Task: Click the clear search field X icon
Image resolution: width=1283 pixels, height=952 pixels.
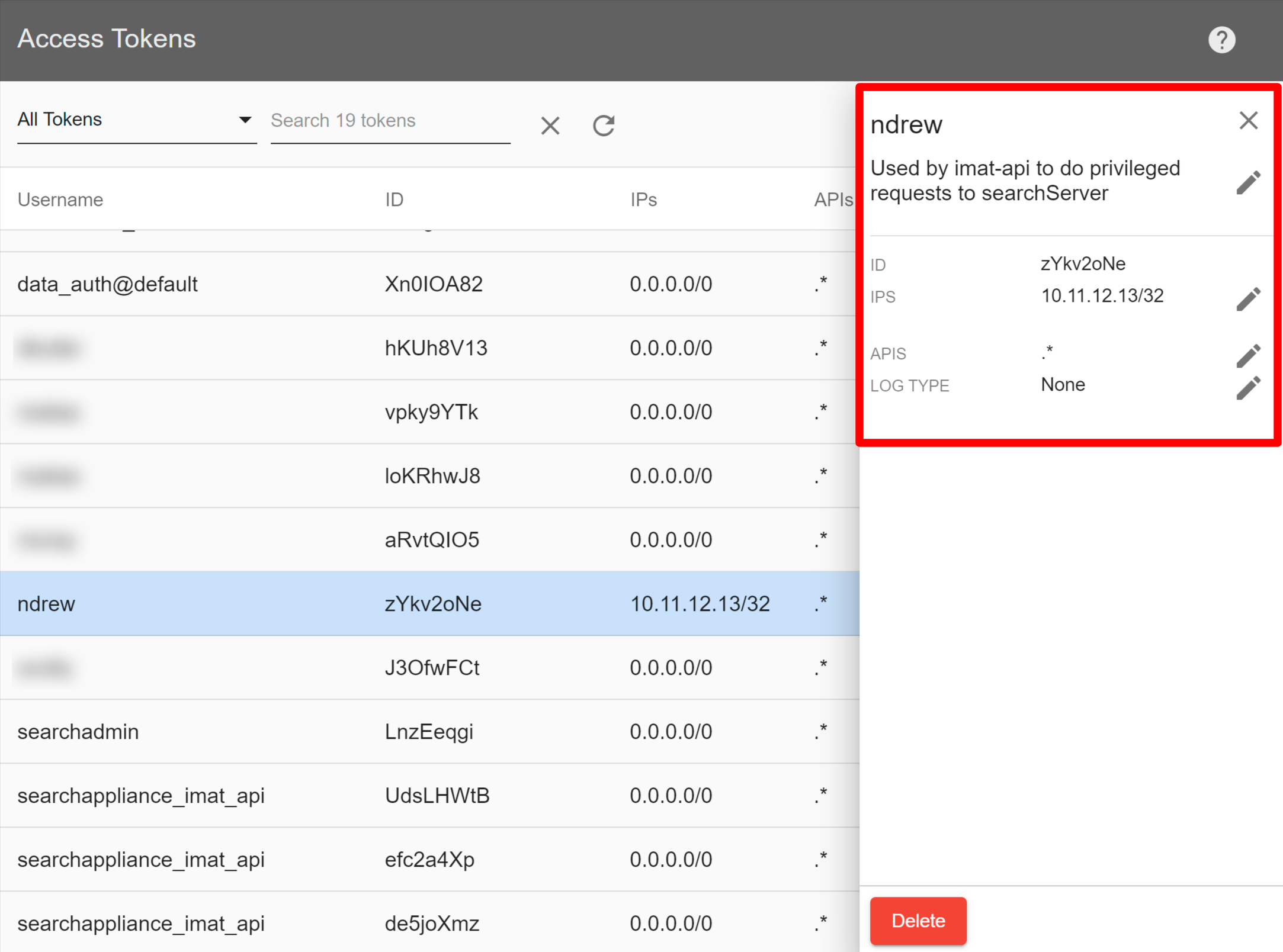Action: coord(549,122)
